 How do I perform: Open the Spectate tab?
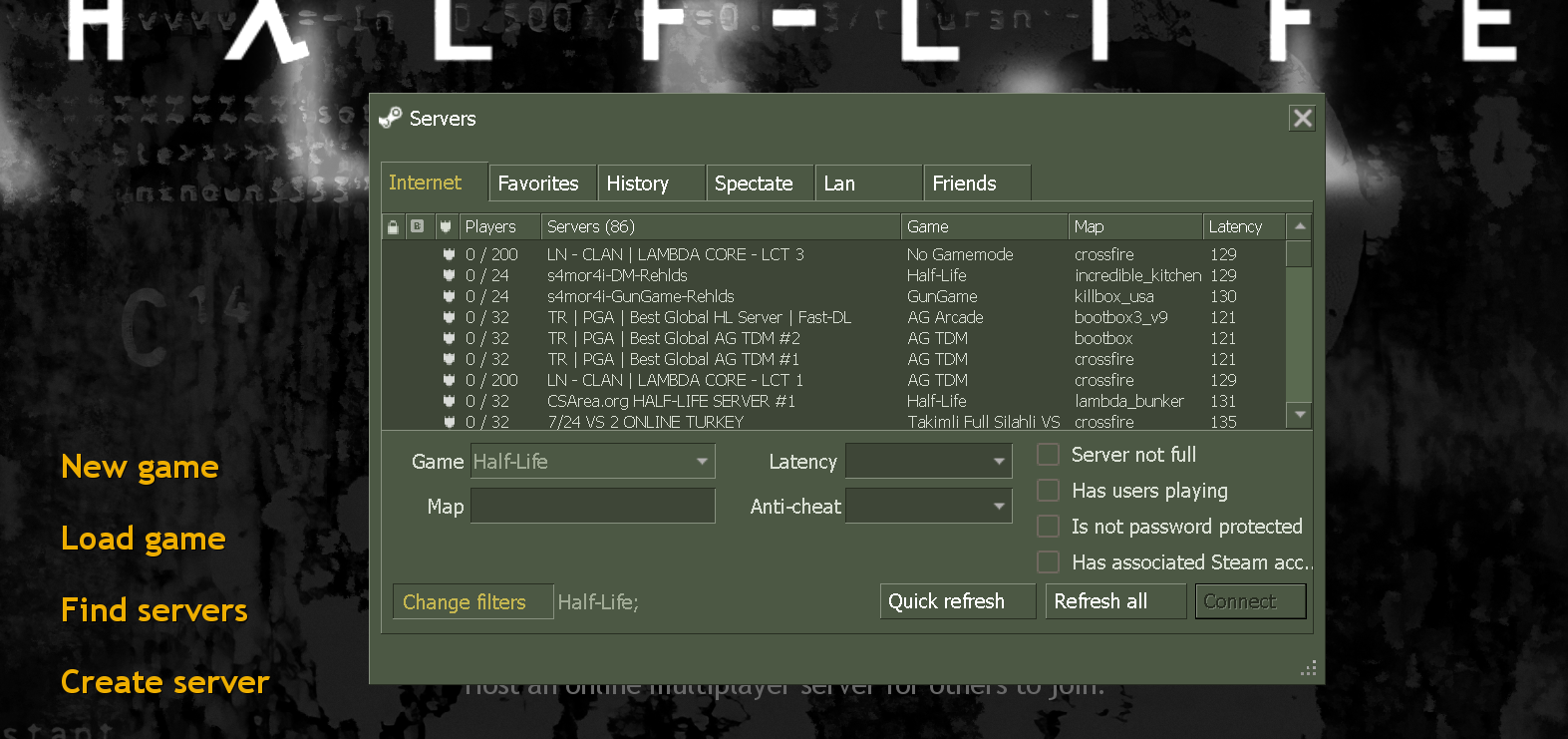(761, 184)
